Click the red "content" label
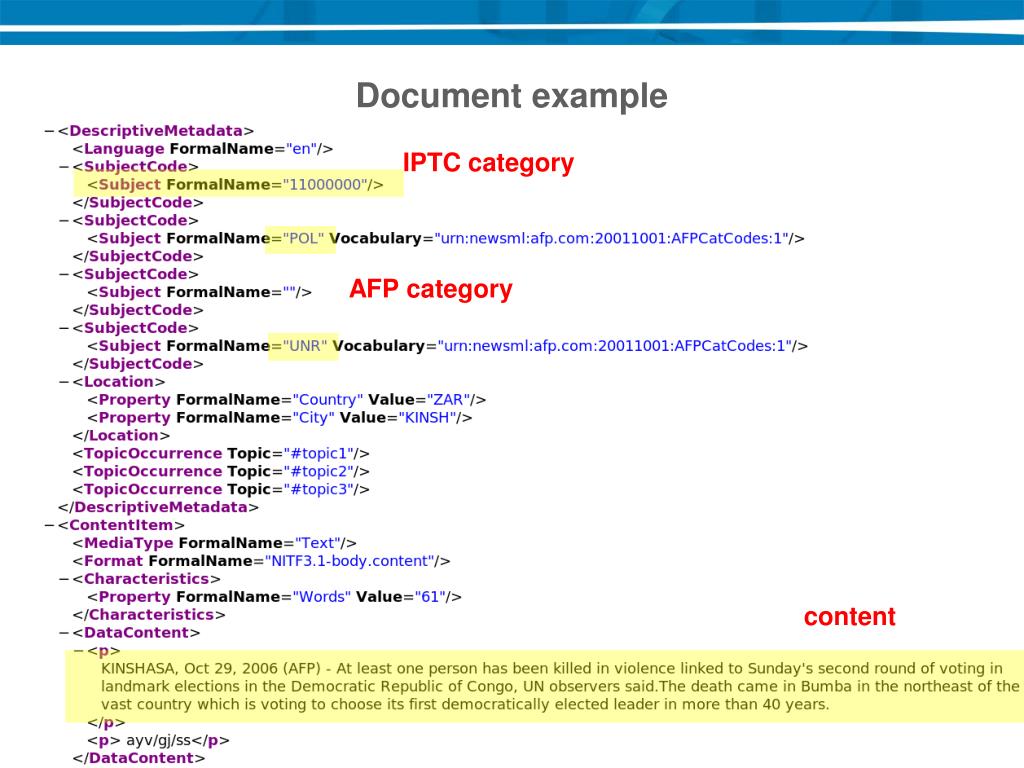Screen dimensions: 1024x768 coord(850,616)
